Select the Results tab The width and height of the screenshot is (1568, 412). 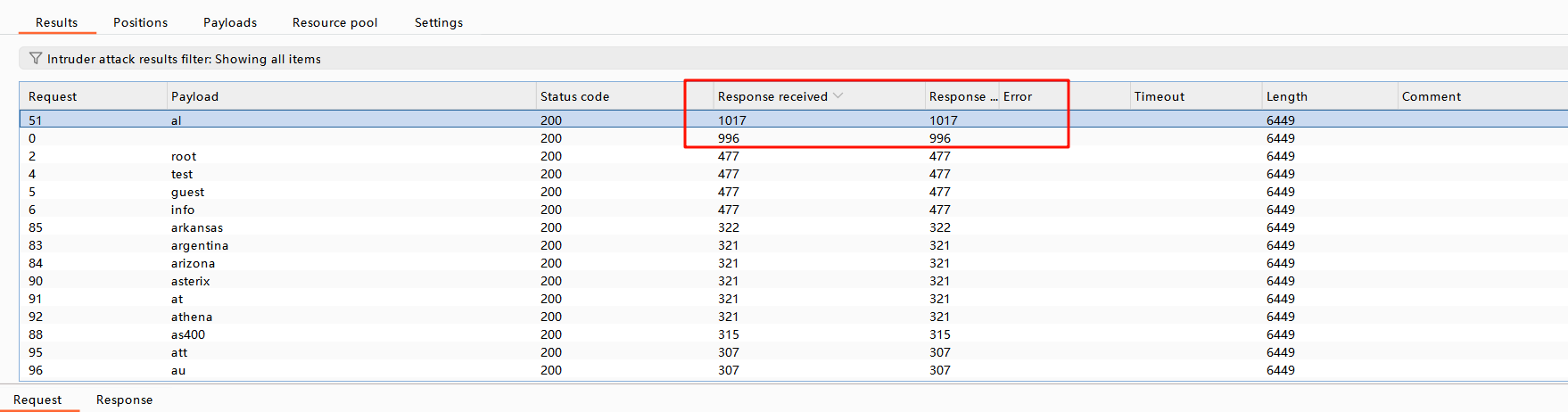56,22
